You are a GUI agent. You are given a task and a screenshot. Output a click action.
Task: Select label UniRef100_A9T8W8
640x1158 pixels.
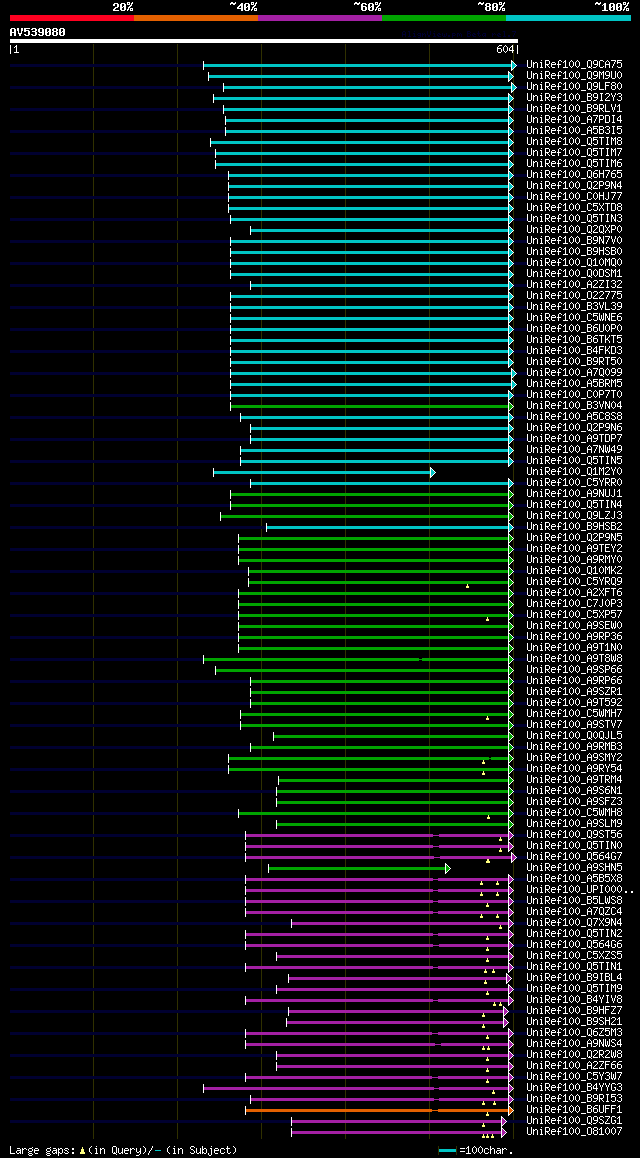click(574, 659)
